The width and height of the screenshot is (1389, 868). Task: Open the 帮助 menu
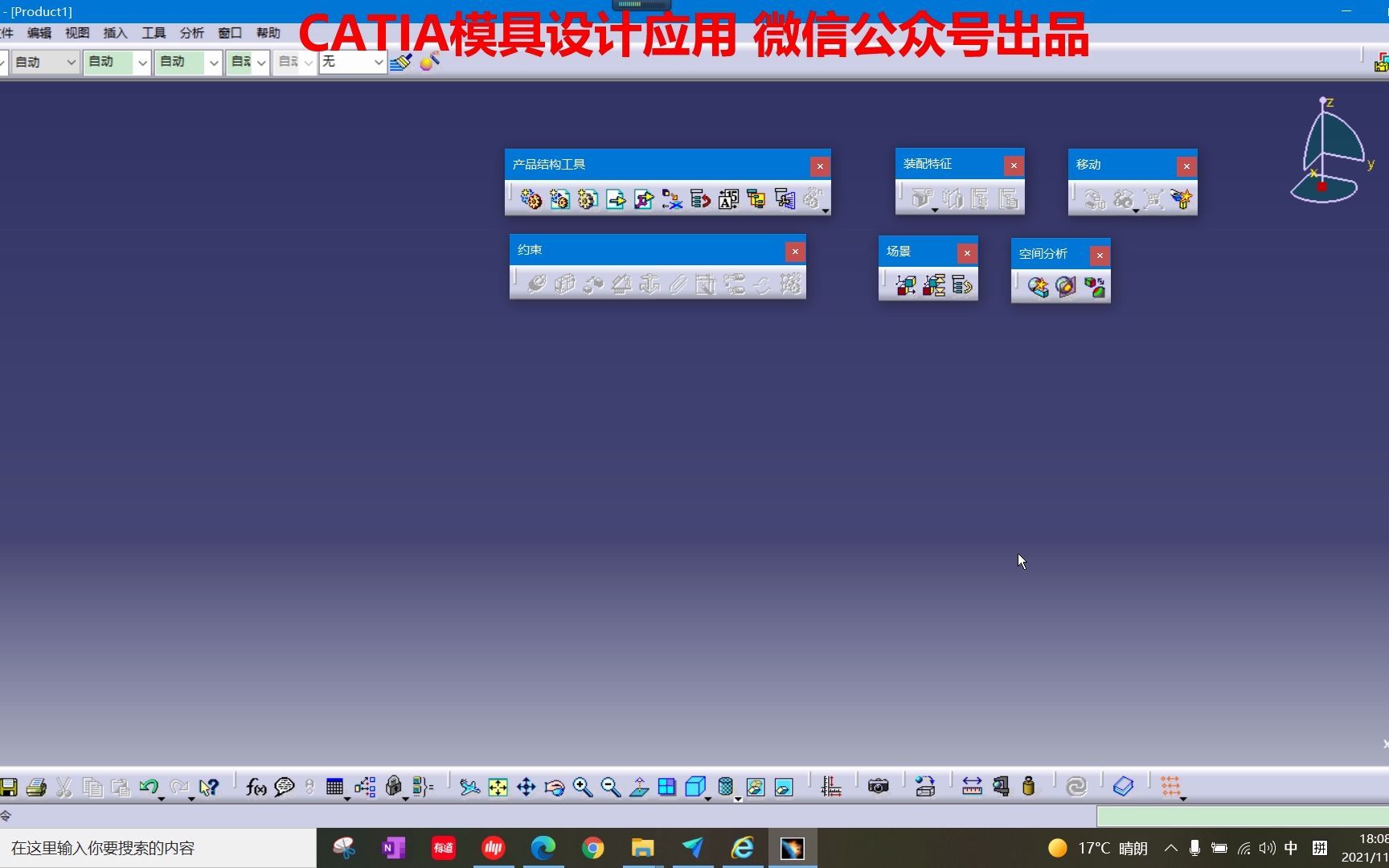[268, 33]
